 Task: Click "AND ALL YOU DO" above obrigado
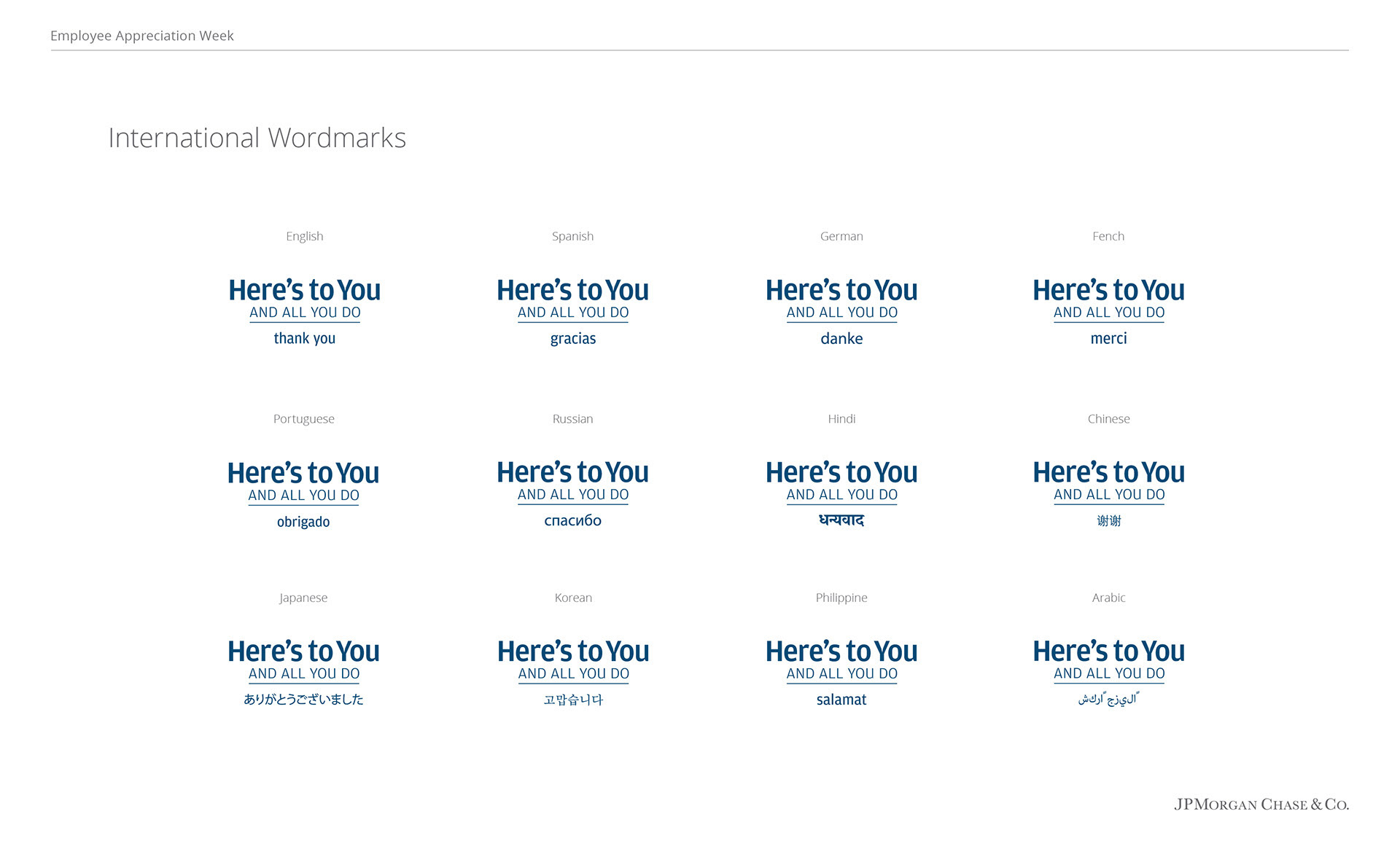303,496
